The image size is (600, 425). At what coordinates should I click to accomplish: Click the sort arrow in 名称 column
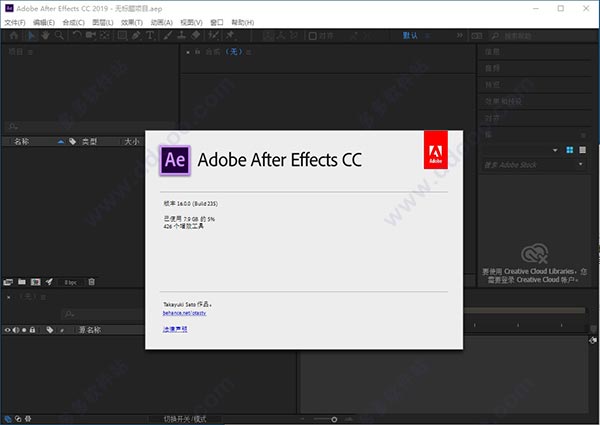click(60, 142)
